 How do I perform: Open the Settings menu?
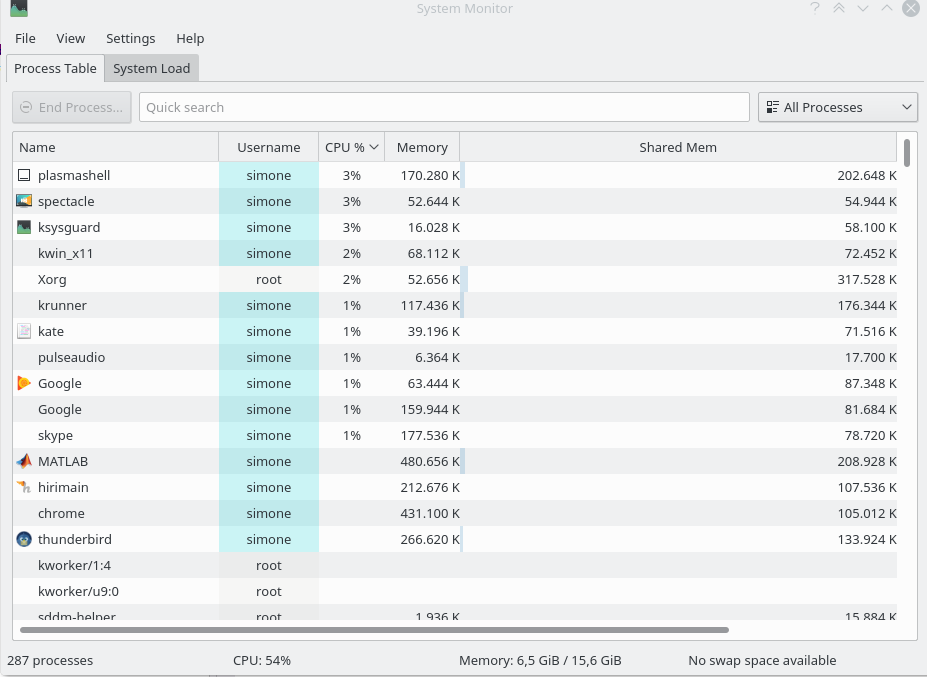pyautogui.click(x=130, y=38)
